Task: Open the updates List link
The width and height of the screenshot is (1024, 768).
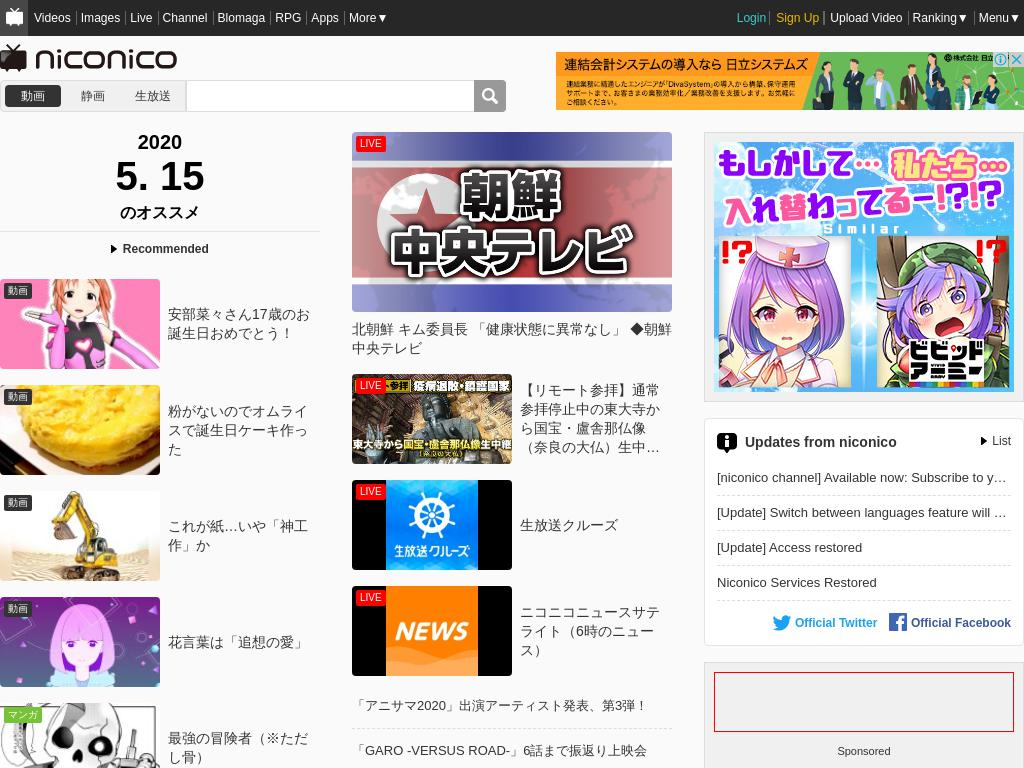Action: point(996,441)
